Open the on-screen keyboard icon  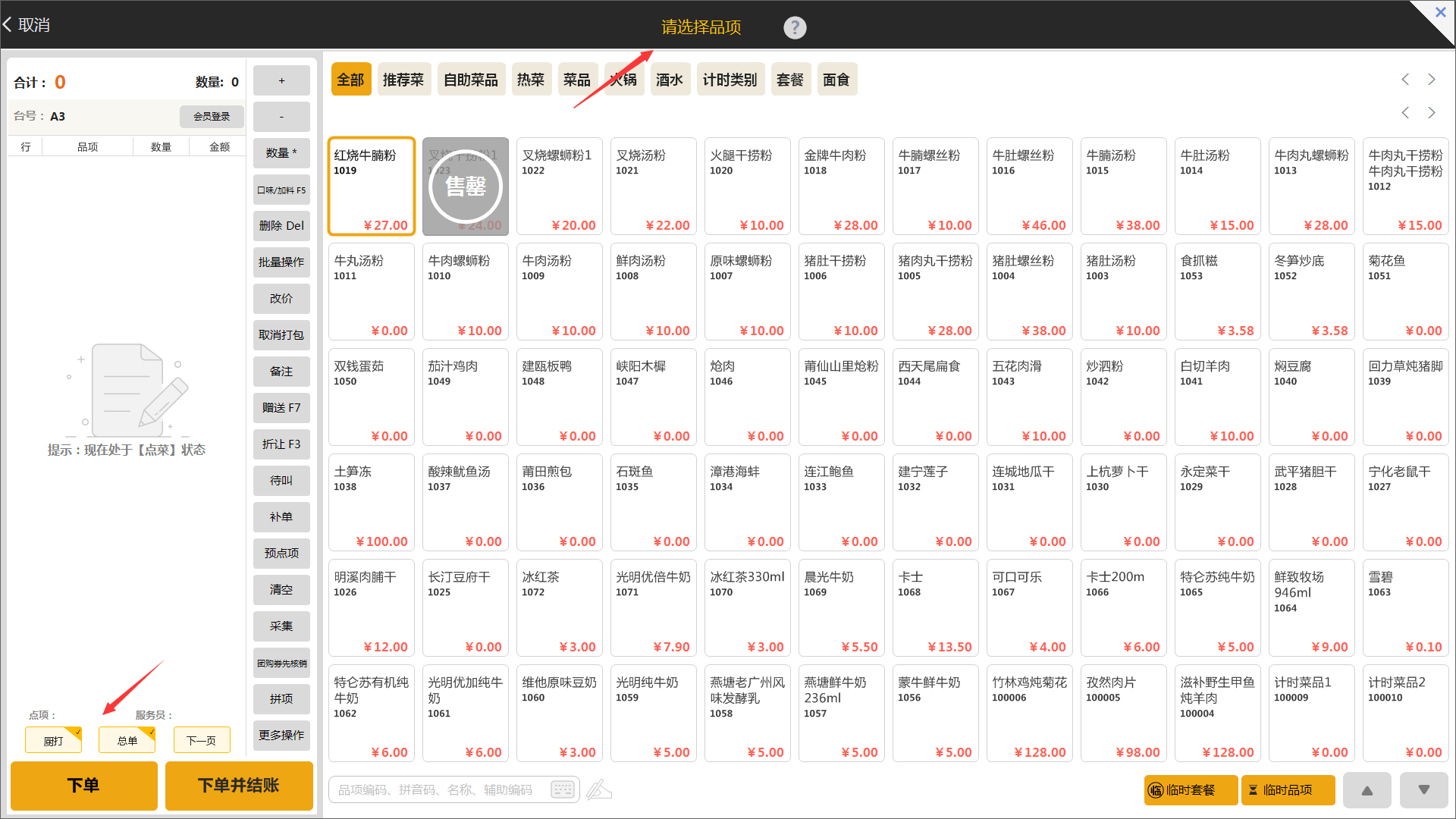563,789
